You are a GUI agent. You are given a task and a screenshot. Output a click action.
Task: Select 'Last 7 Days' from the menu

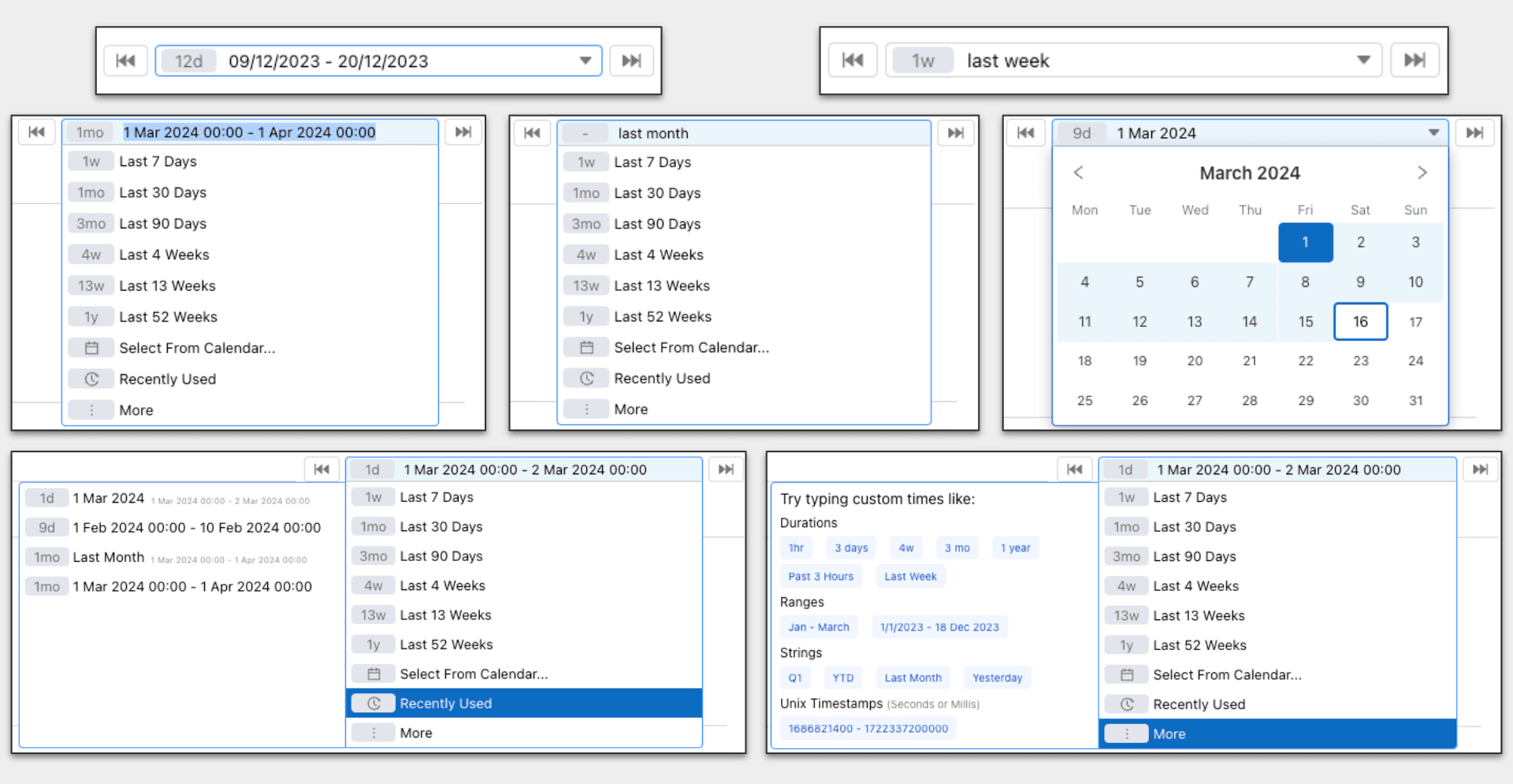[158, 161]
